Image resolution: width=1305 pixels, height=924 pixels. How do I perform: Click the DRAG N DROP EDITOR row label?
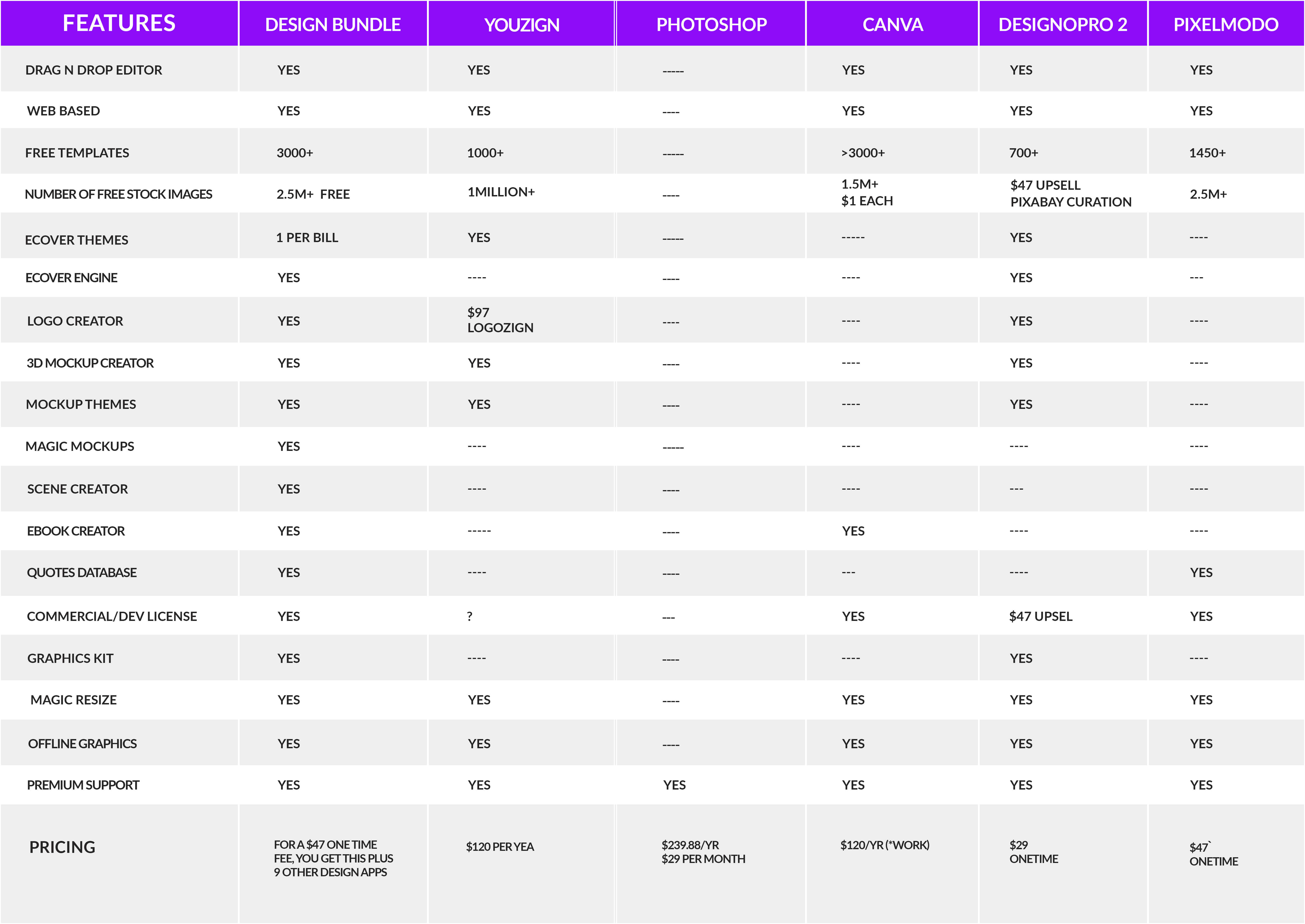(x=94, y=70)
